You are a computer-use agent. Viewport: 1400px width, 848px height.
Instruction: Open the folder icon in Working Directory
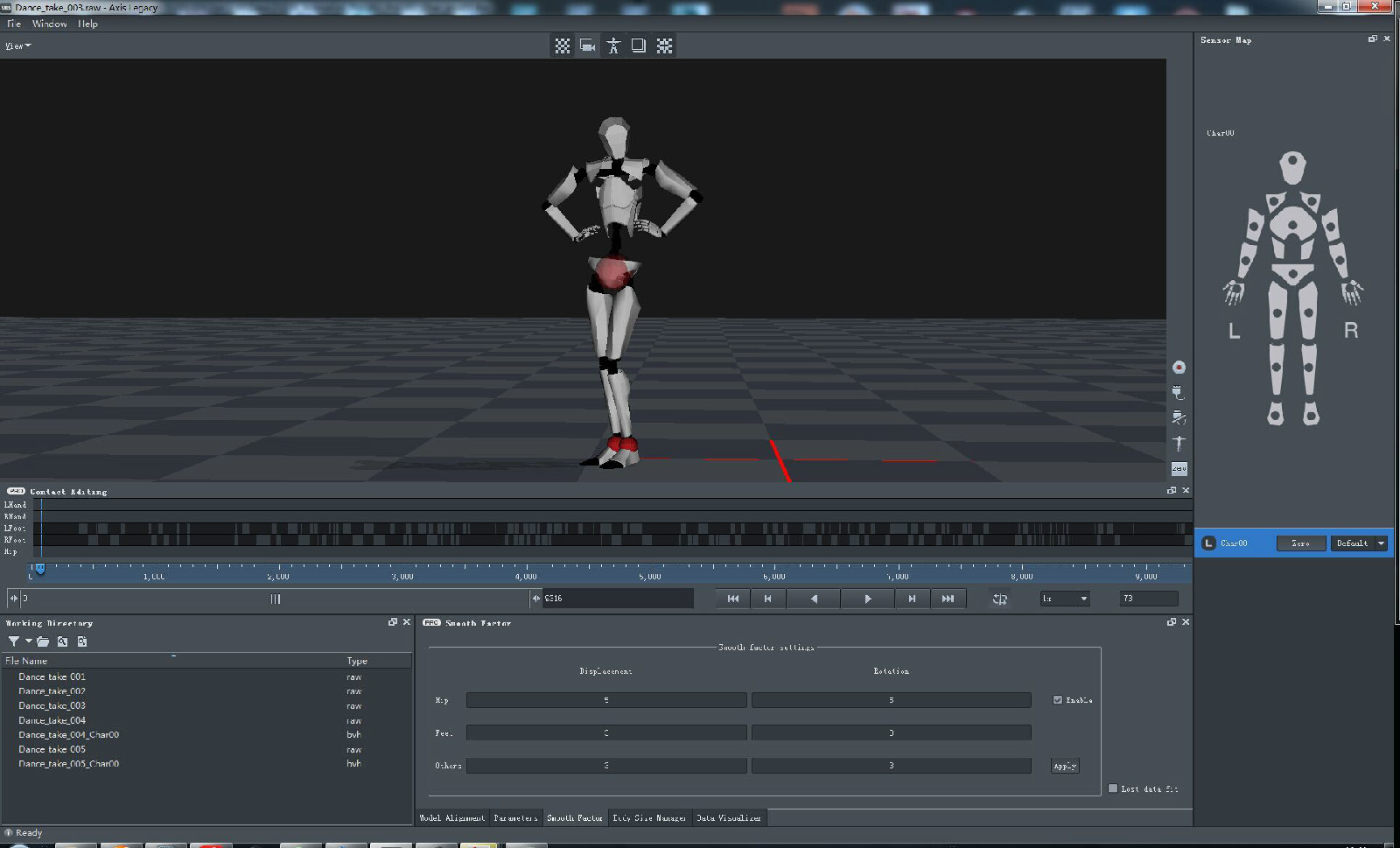(43, 641)
